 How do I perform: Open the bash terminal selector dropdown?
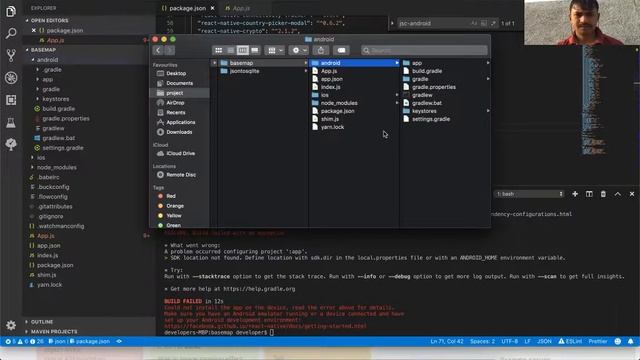529,194
